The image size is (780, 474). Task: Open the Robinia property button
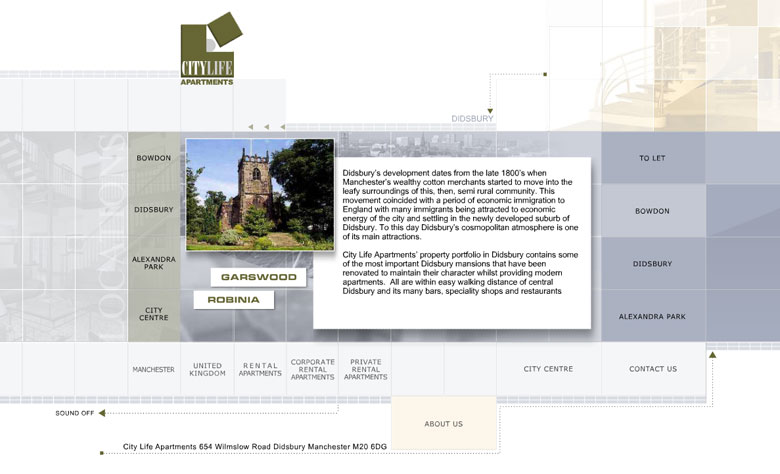tap(233, 300)
